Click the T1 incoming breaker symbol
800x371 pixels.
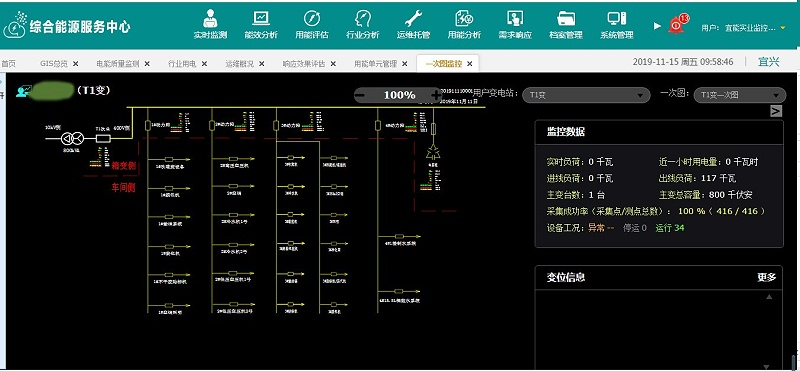[x=104, y=138]
